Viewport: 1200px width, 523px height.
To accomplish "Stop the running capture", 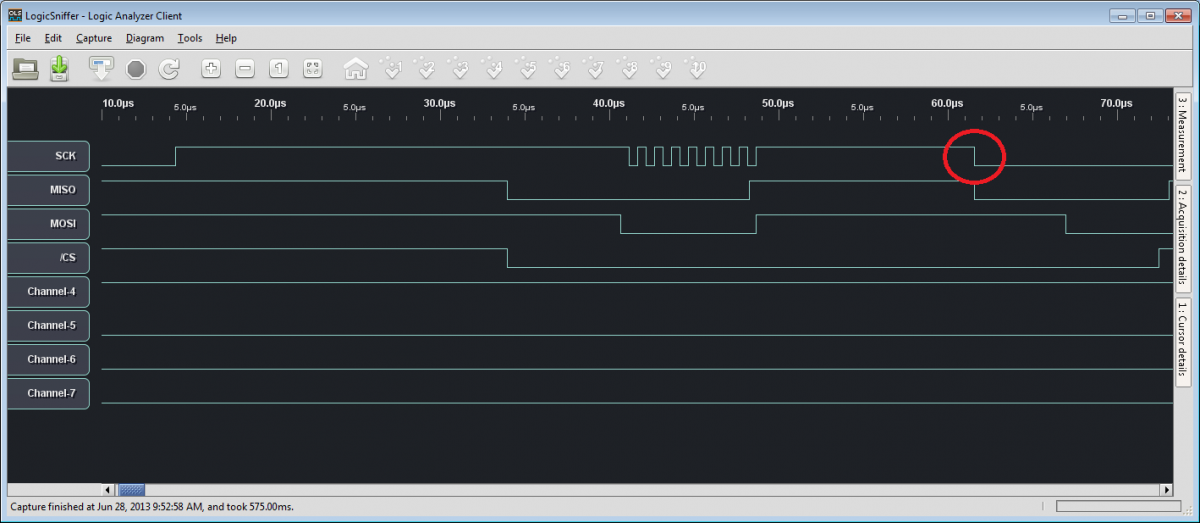I will click(136, 69).
